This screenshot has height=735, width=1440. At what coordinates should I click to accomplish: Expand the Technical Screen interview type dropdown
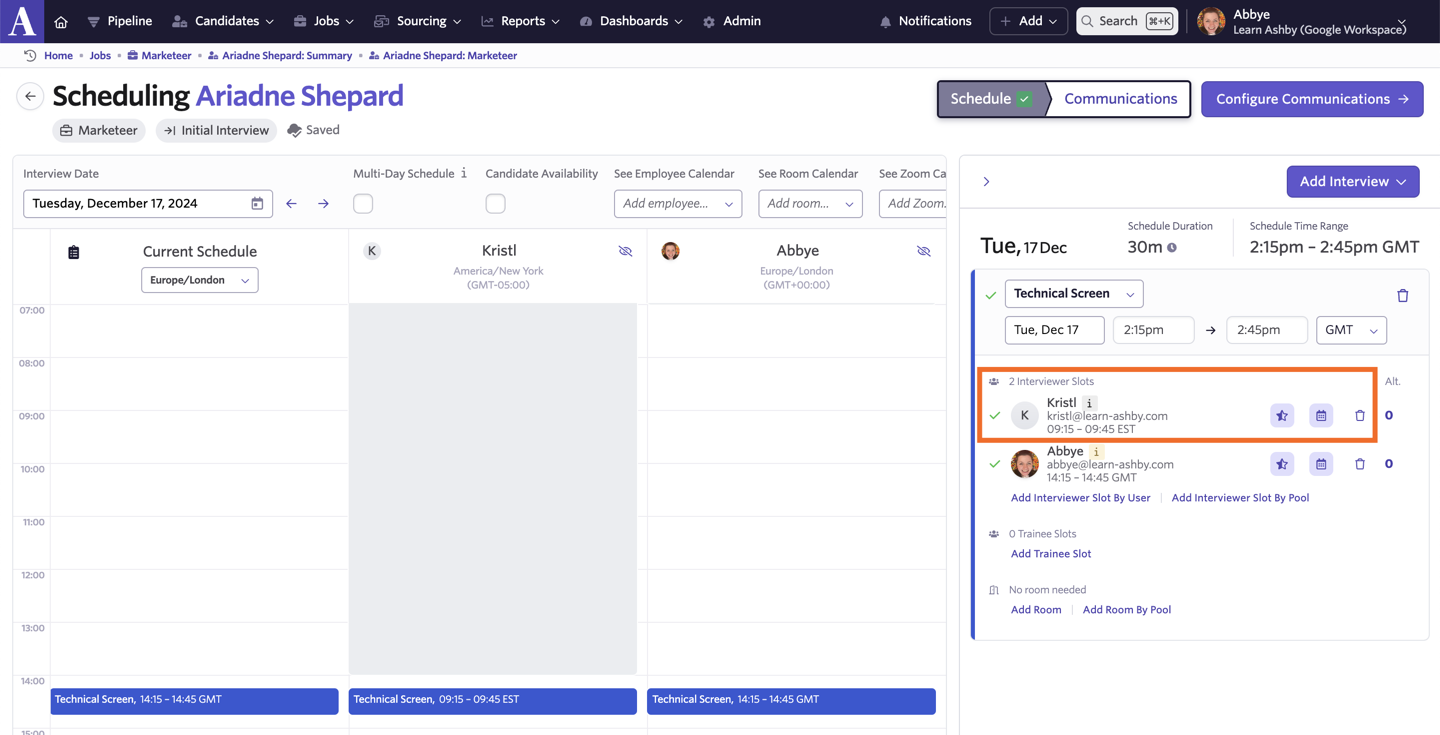click(x=1073, y=294)
